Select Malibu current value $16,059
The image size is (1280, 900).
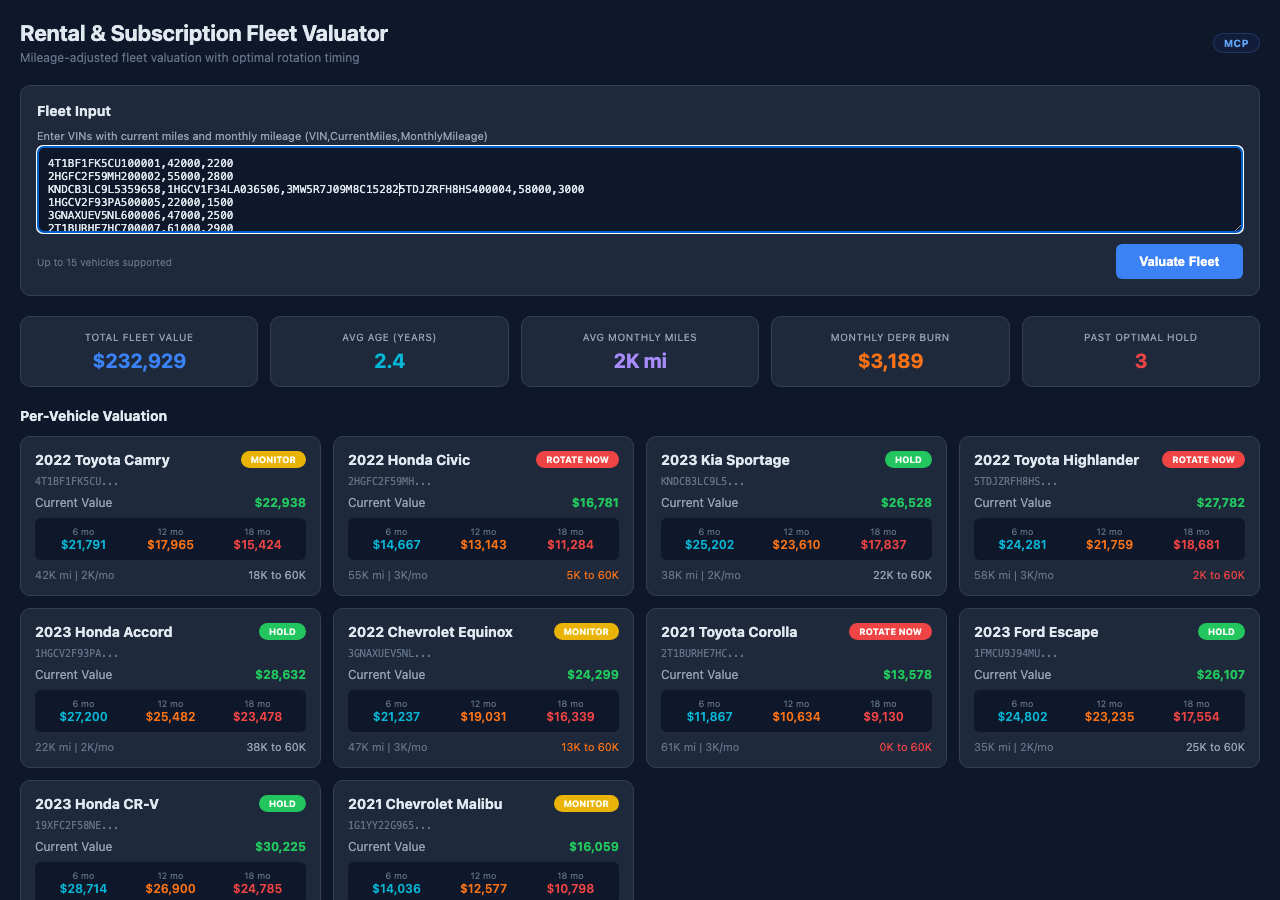pyautogui.click(x=594, y=847)
